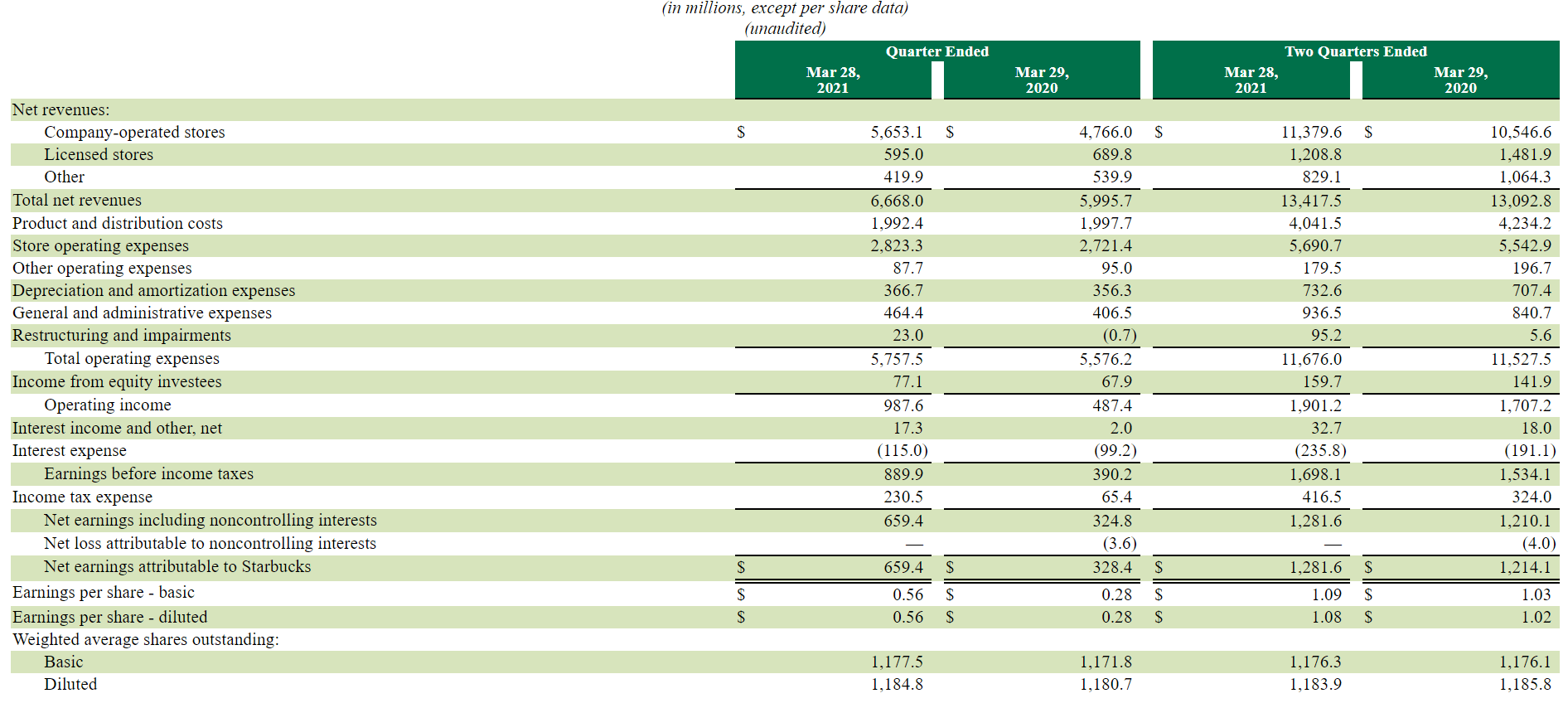
Task: Click 'General and administrative expenses' label
Action: pos(142,313)
